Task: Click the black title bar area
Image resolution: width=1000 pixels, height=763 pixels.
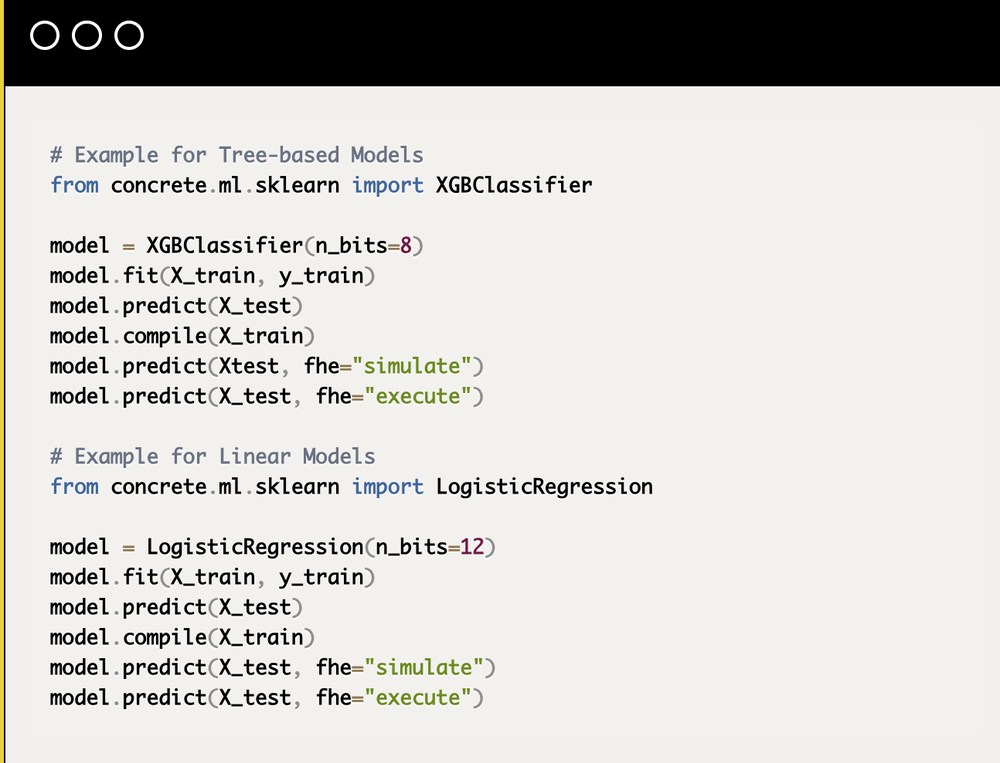Action: point(560,40)
